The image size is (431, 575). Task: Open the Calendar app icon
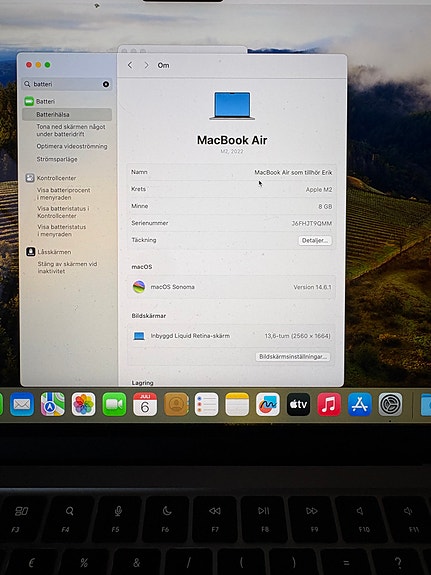coord(145,404)
